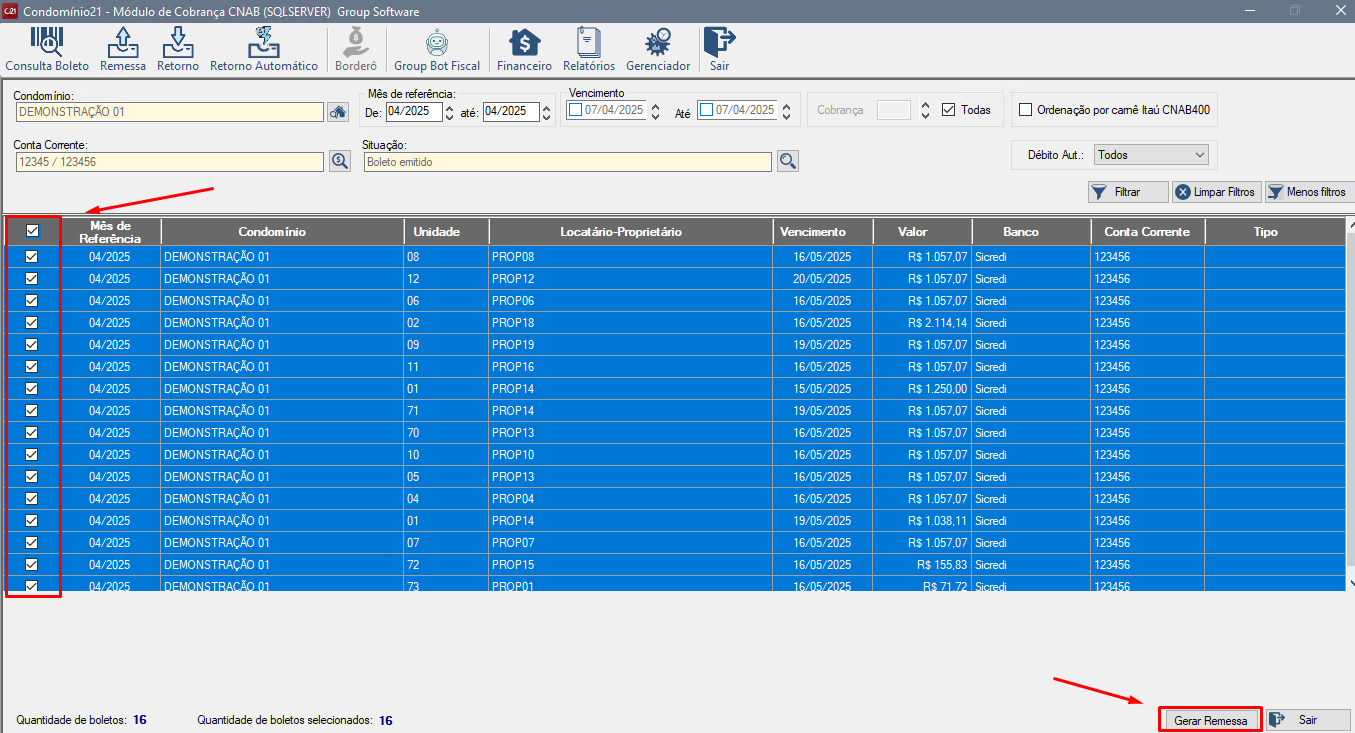
Task: Open the Financeiro module
Action: point(524,49)
